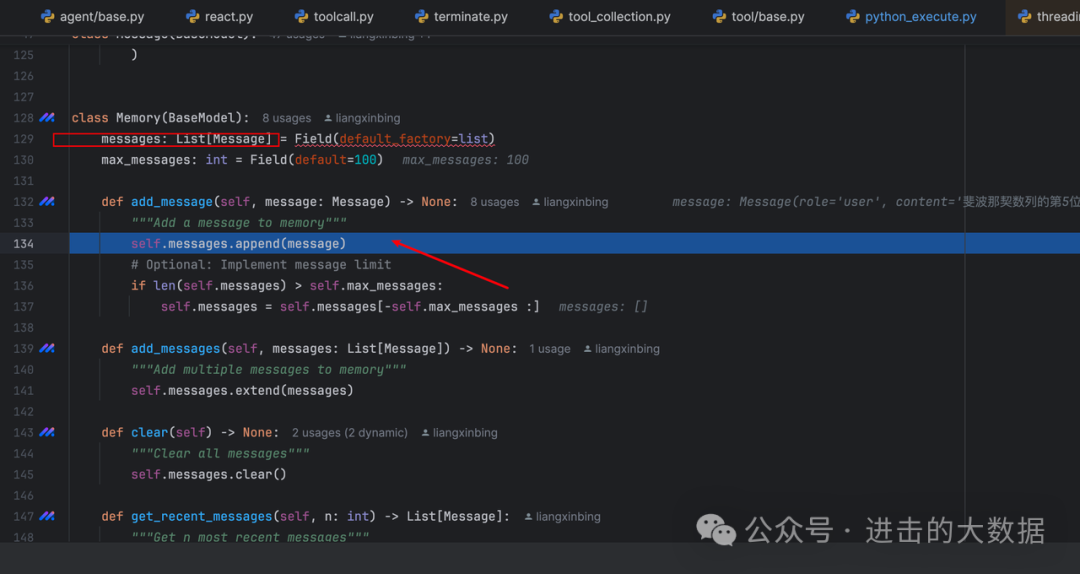Click gutter icon beside def add_message line
Screen dimensions: 1080x574
[x=47, y=202]
